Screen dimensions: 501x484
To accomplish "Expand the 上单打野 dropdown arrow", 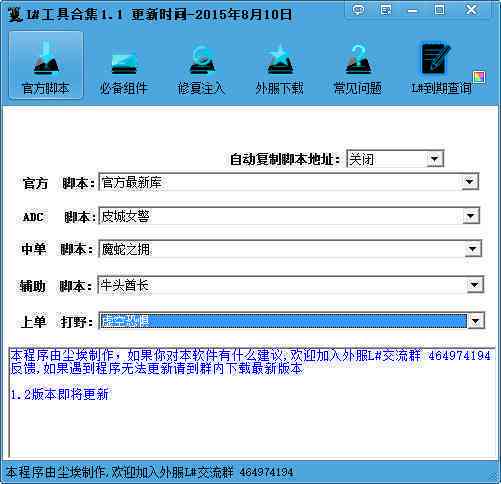I will (x=476, y=321).
